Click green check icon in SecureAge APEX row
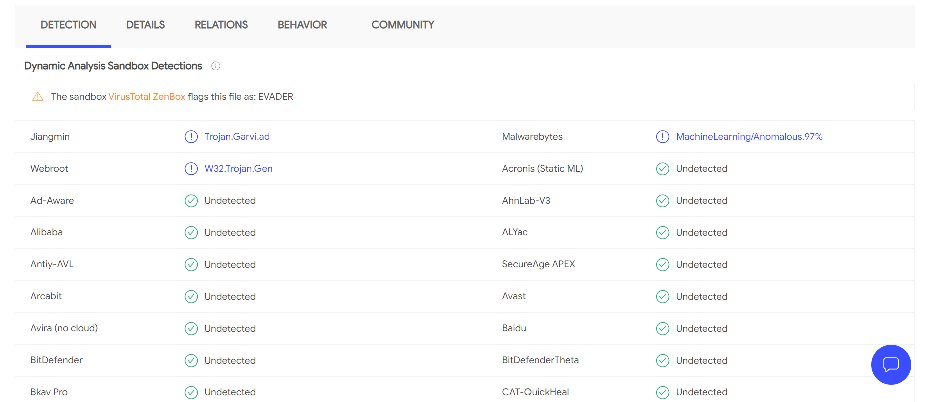Image resolution: width=930 pixels, height=402 pixels. coord(663,264)
